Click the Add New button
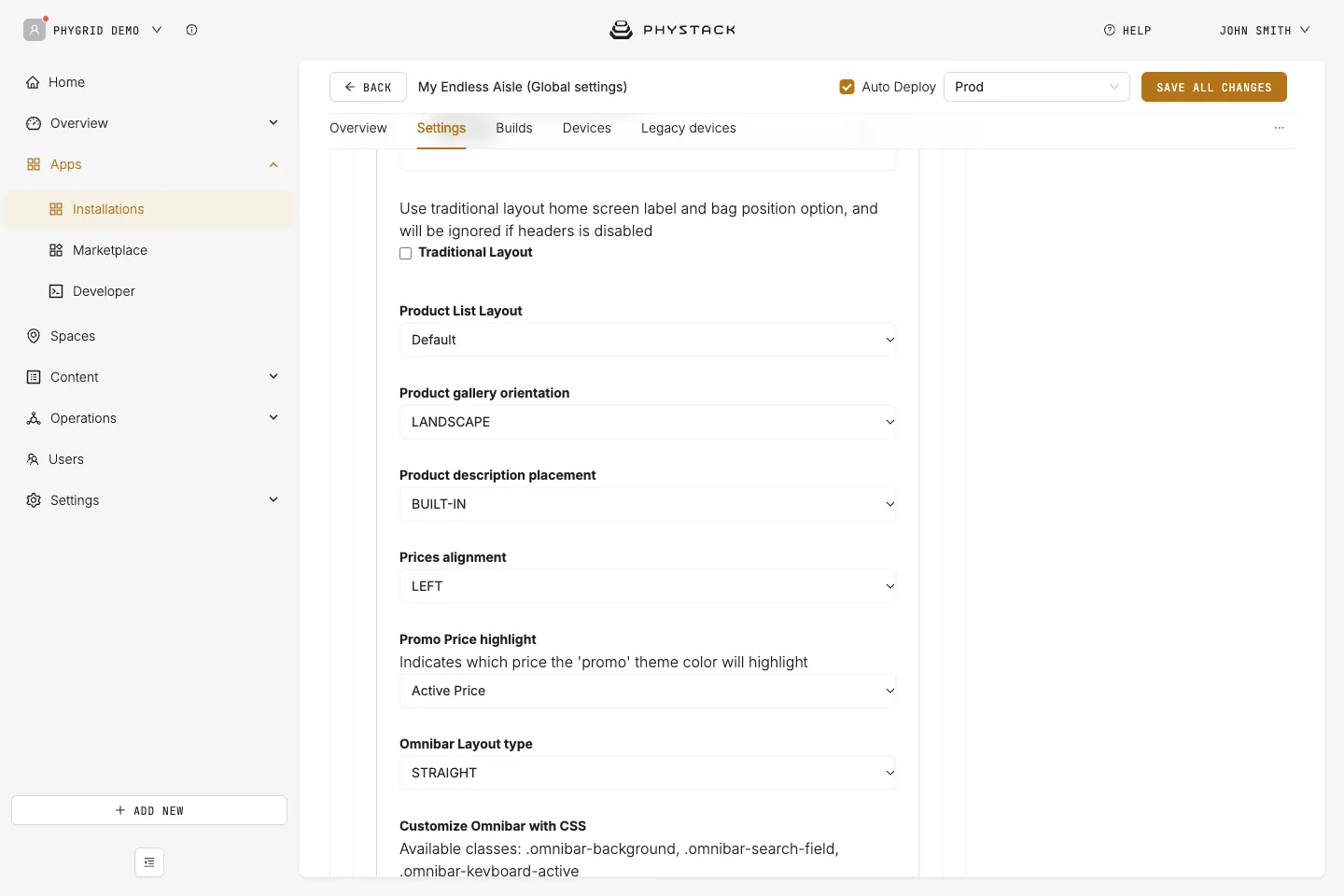 click(x=149, y=810)
